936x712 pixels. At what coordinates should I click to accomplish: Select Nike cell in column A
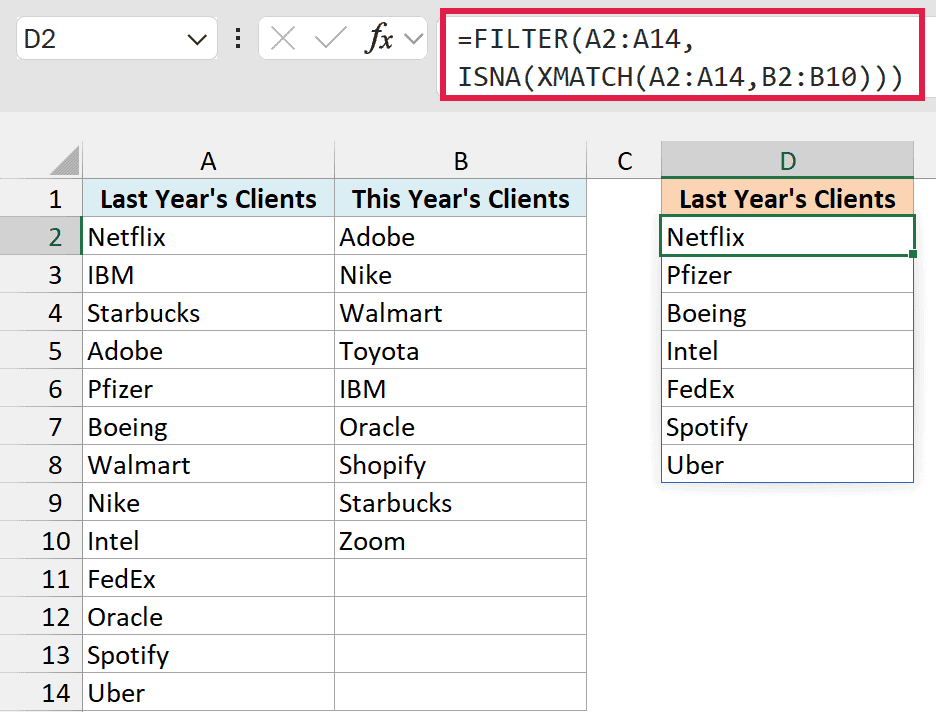(208, 503)
